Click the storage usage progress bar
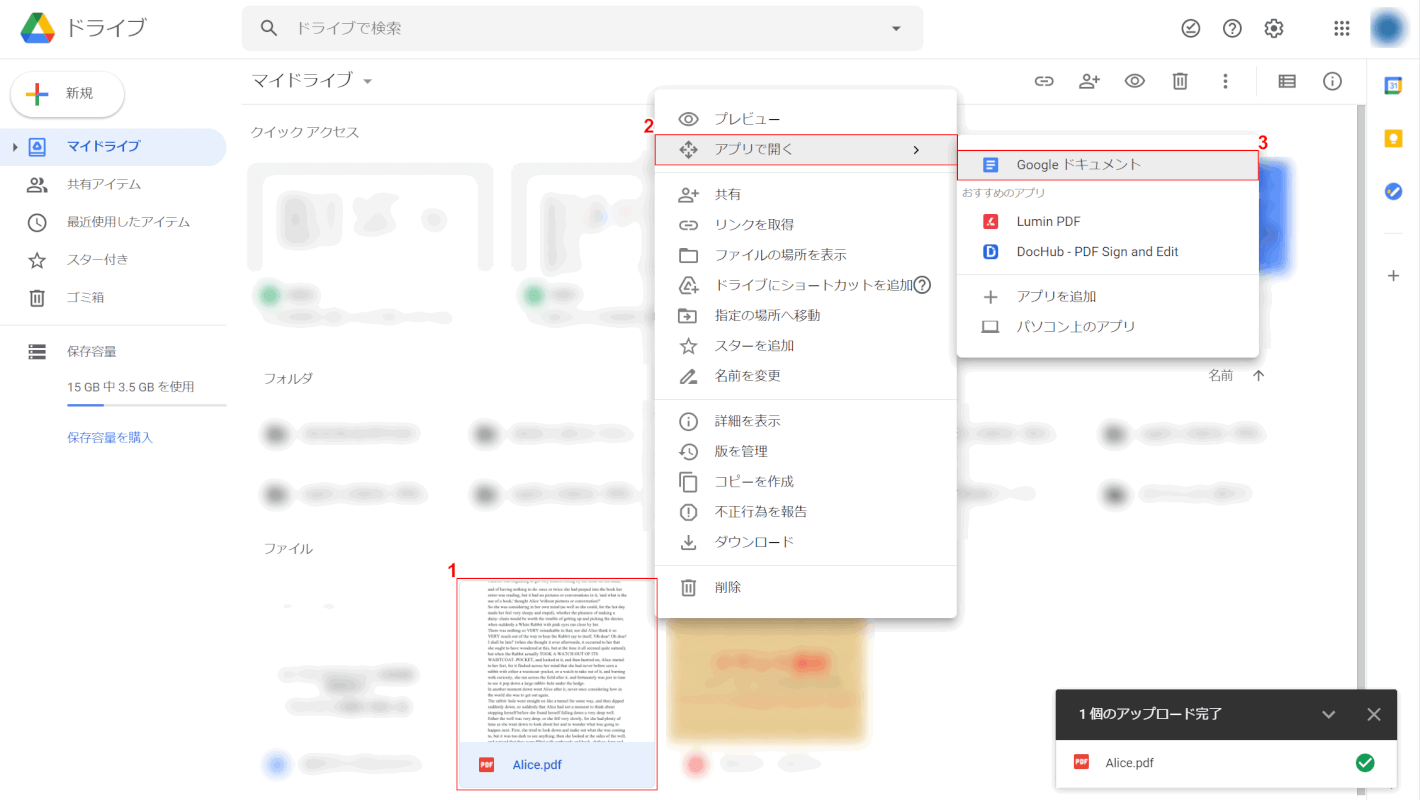The height and width of the screenshot is (800, 1420). tap(146, 405)
